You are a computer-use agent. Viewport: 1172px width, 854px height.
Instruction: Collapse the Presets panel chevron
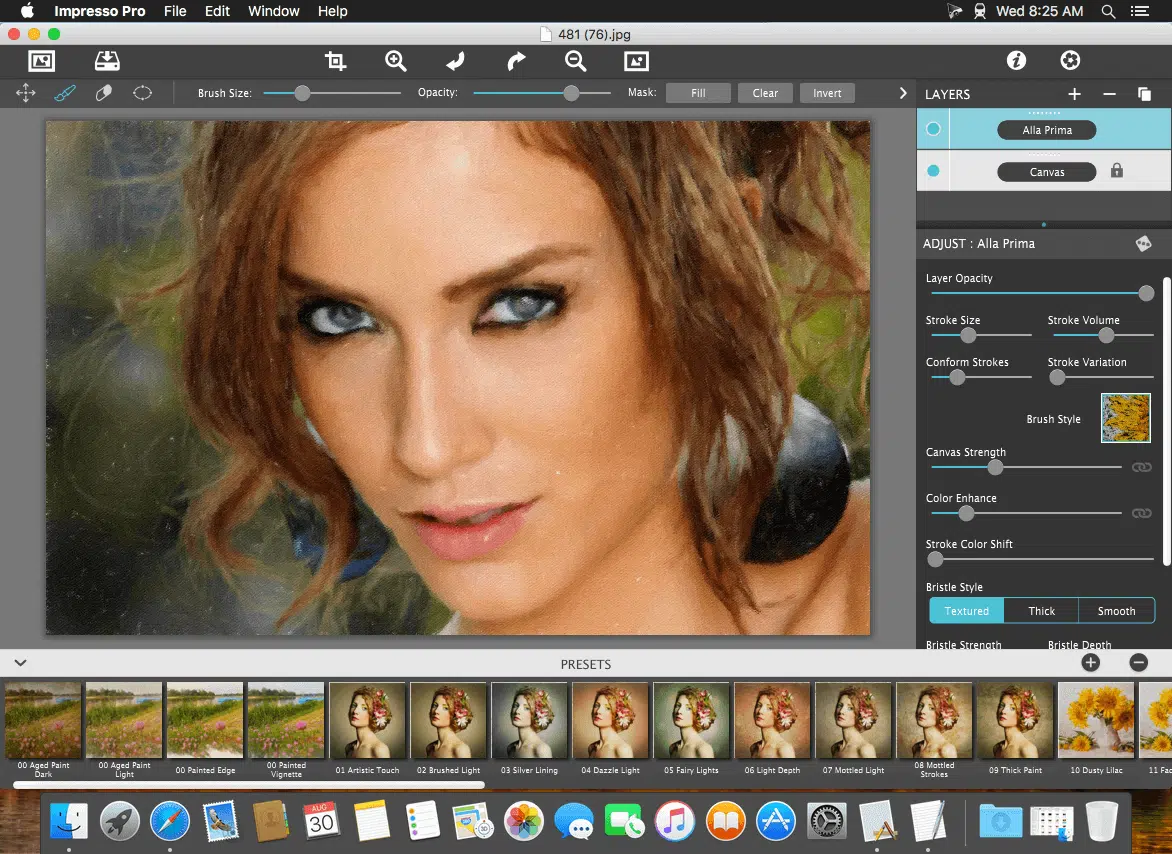(19, 663)
